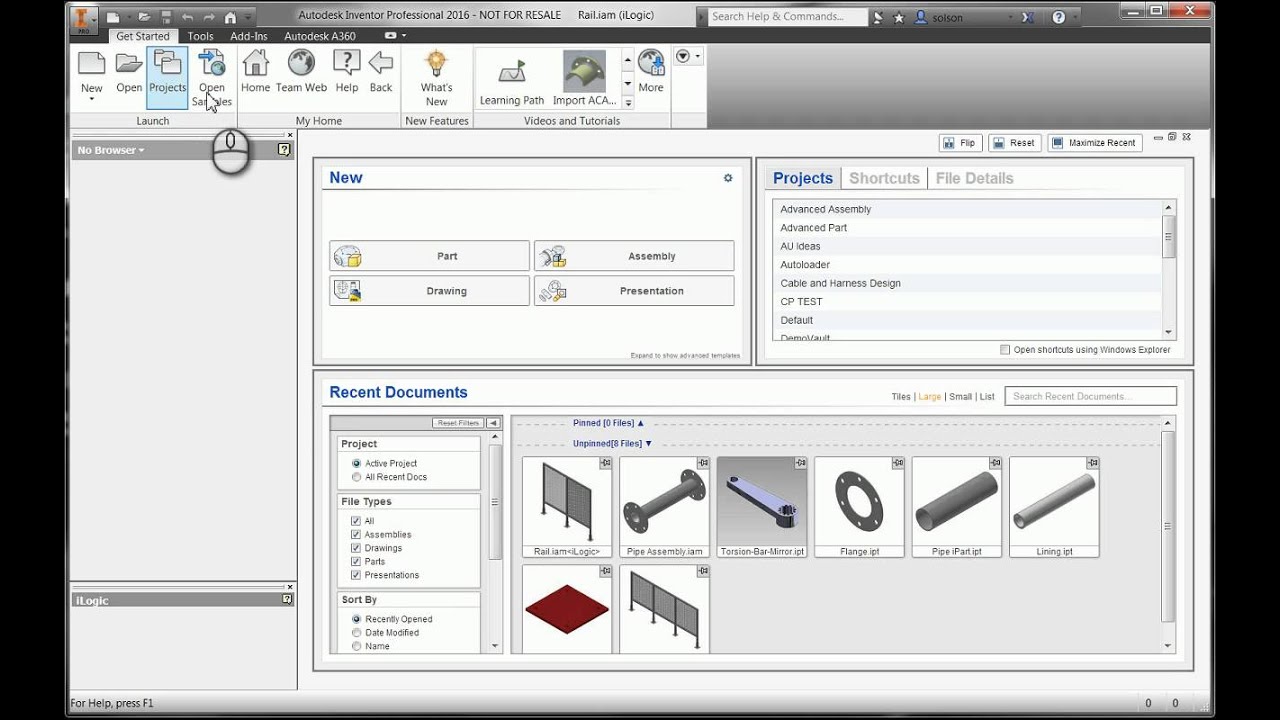The width and height of the screenshot is (1280, 720).
Task: Uncheck the Assemblies file type filter
Action: 356,534
